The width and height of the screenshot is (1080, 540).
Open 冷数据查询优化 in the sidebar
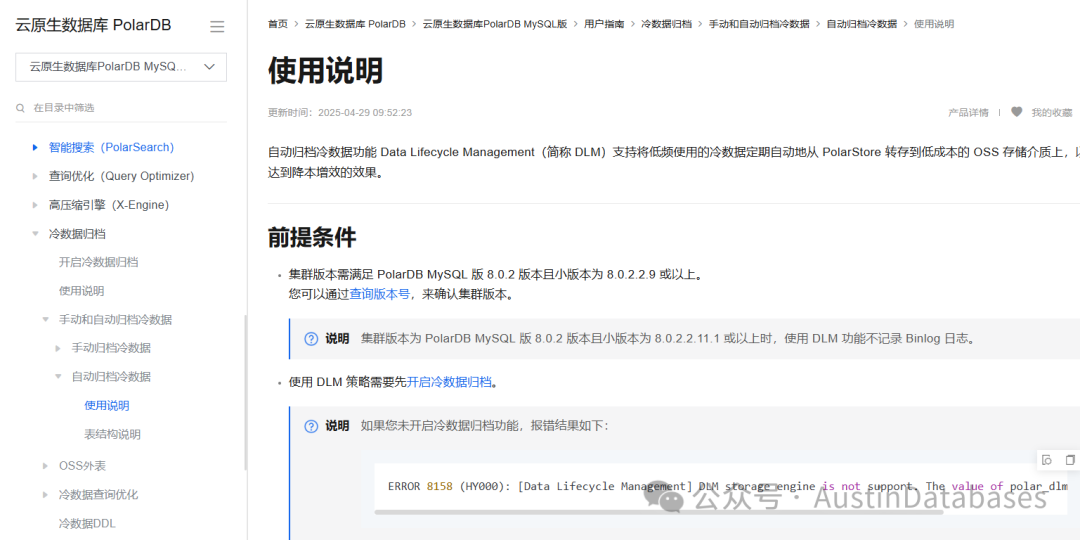pyautogui.click(x=98, y=495)
